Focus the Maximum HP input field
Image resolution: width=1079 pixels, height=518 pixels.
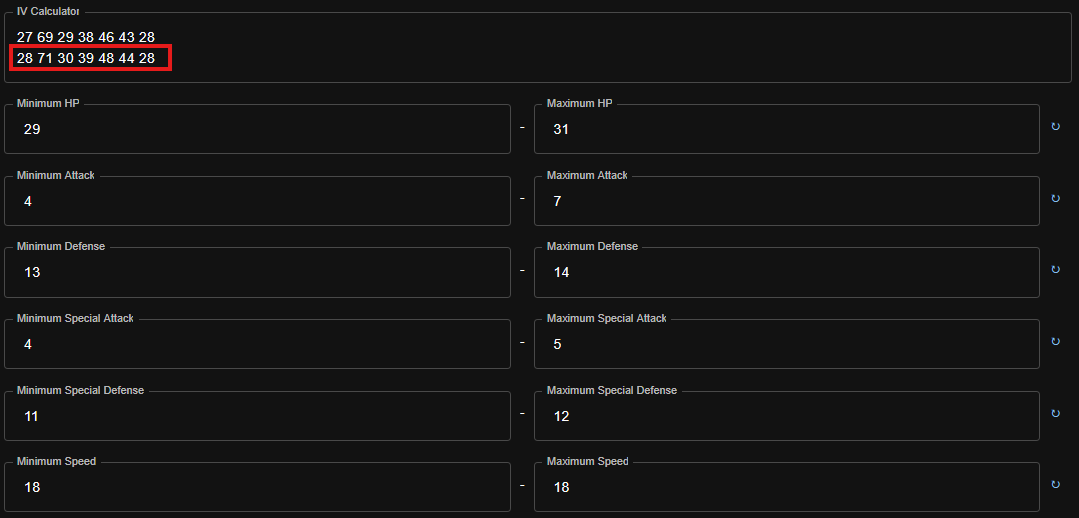pyautogui.click(x=786, y=130)
